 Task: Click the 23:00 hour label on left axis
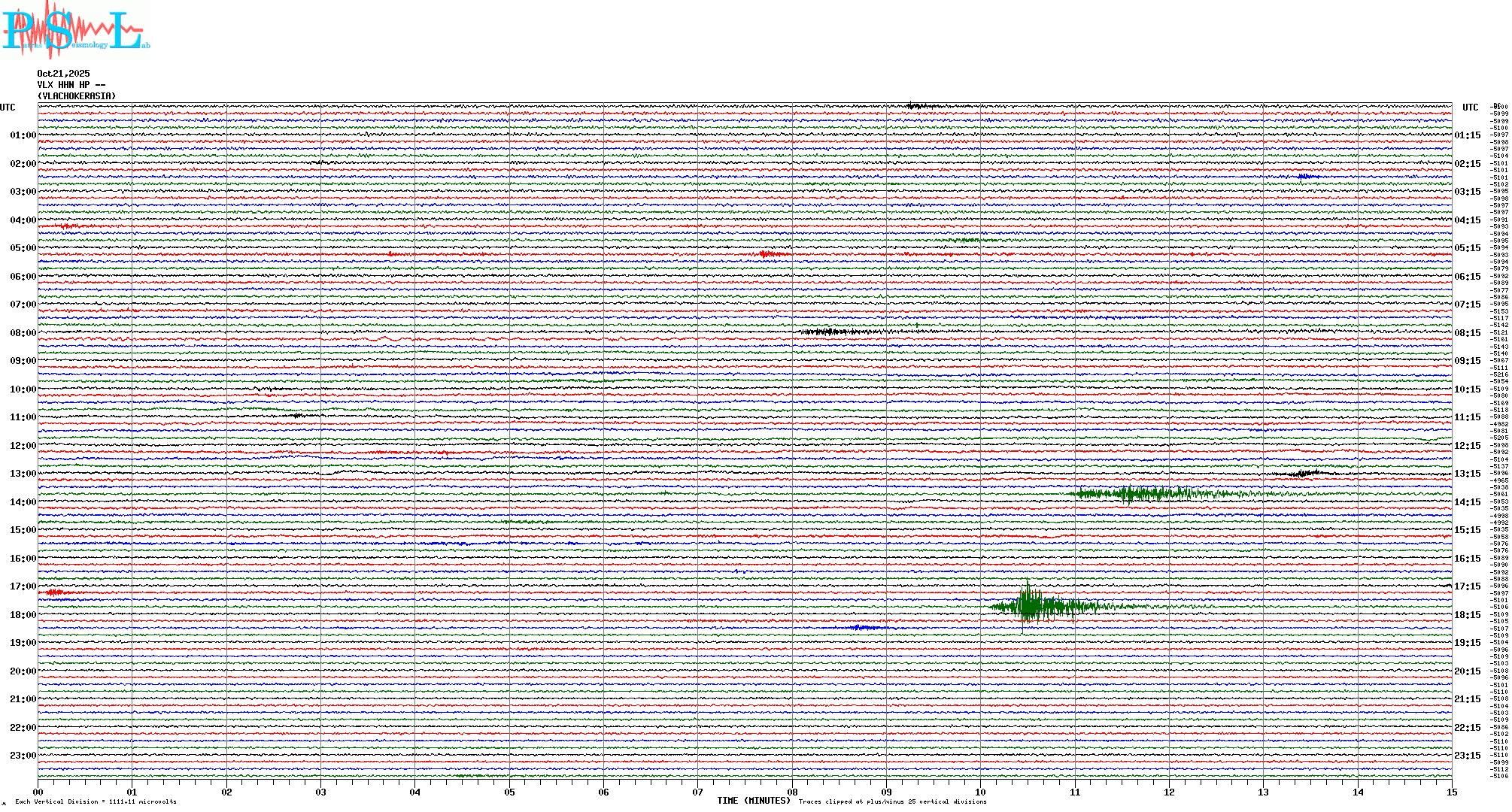23,756
